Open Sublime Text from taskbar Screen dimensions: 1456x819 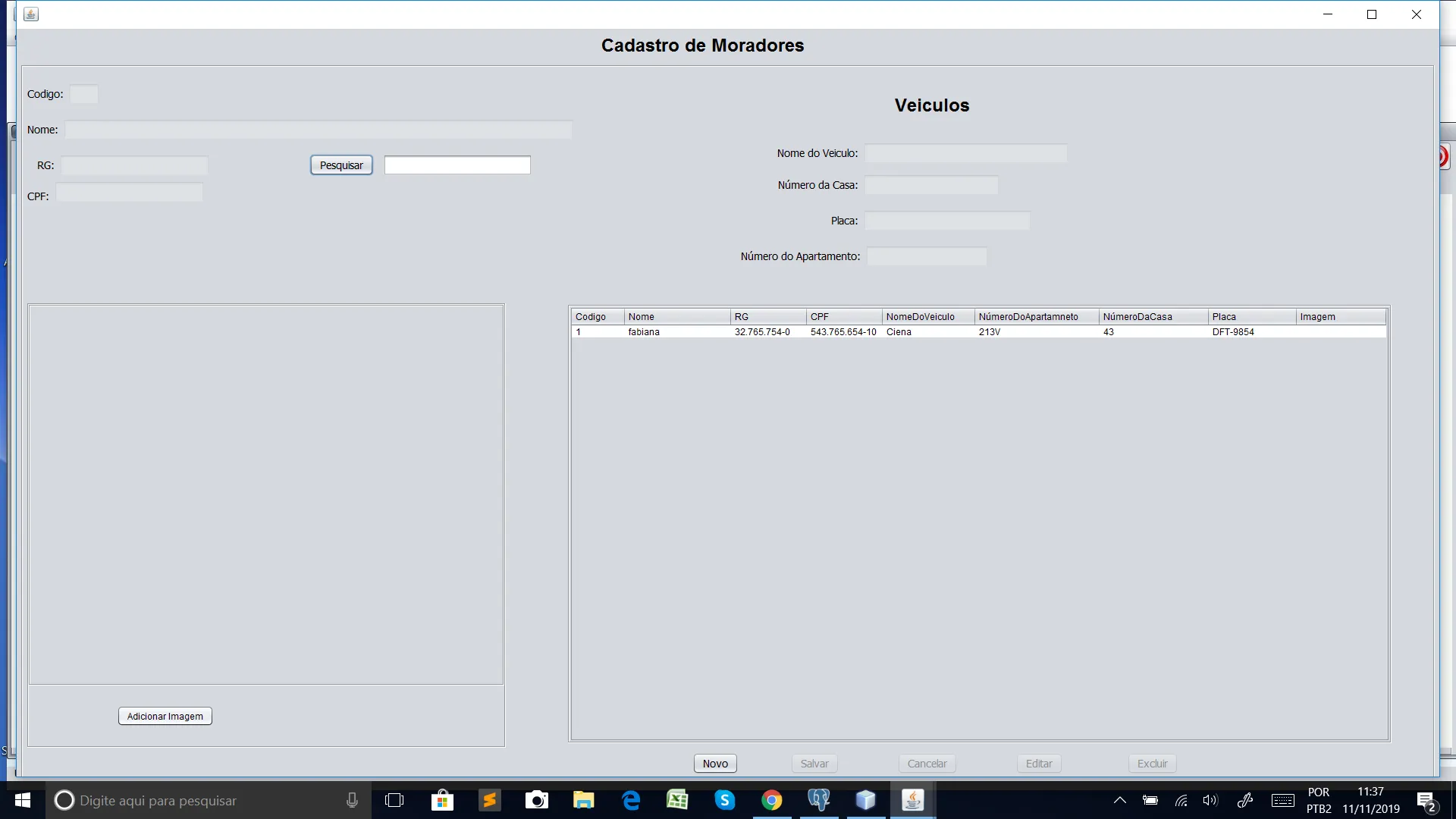pyautogui.click(x=489, y=800)
